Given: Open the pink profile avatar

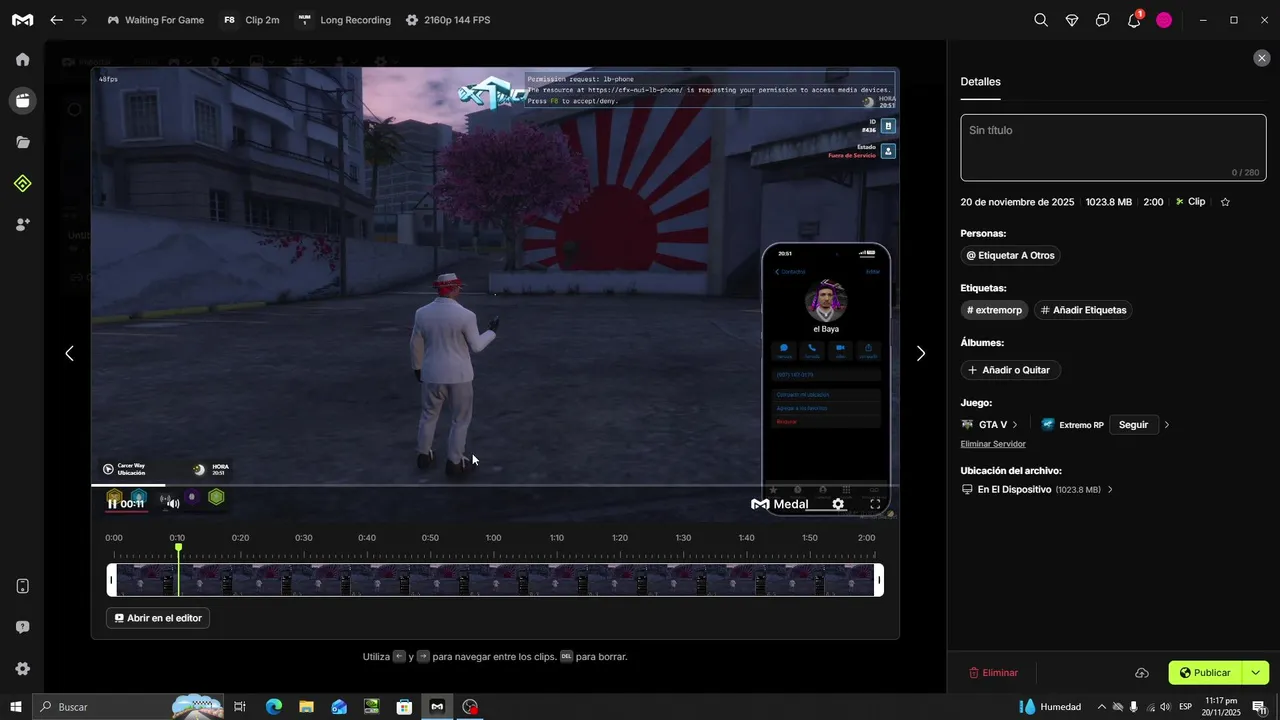Looking at the screenshot, I should point(1164,20).
